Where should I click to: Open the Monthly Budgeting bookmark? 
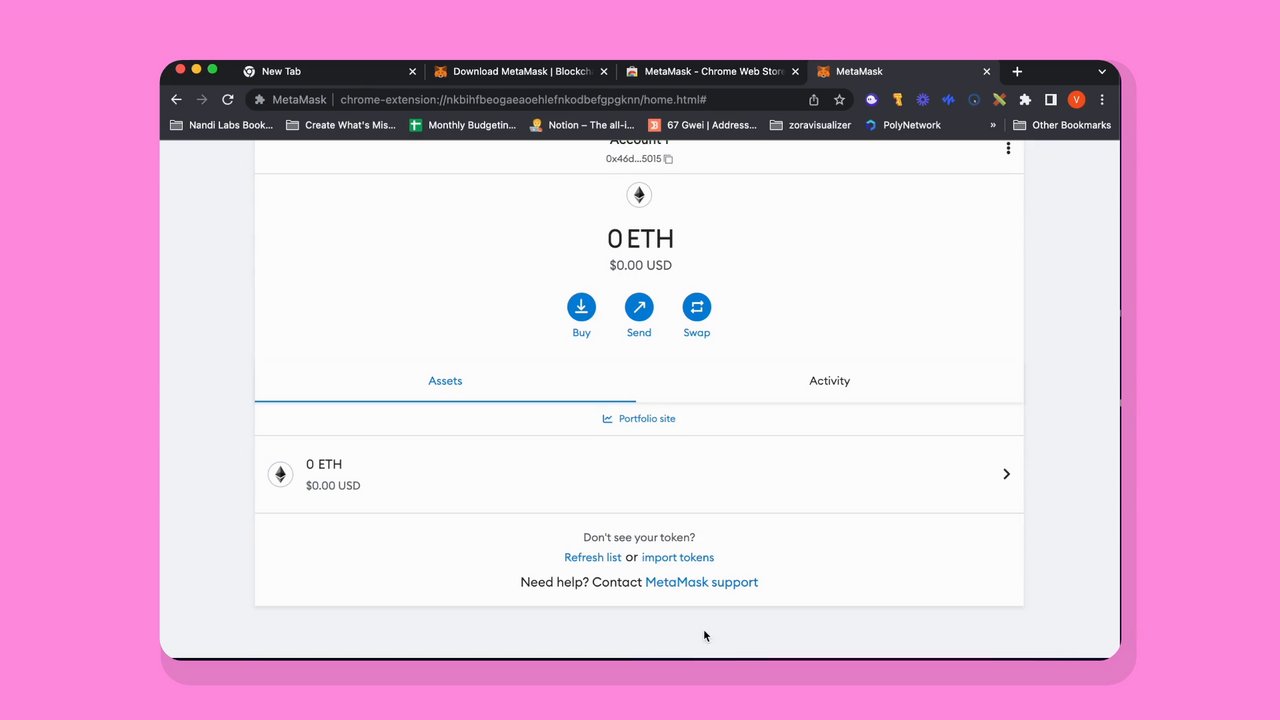(462, 125)
